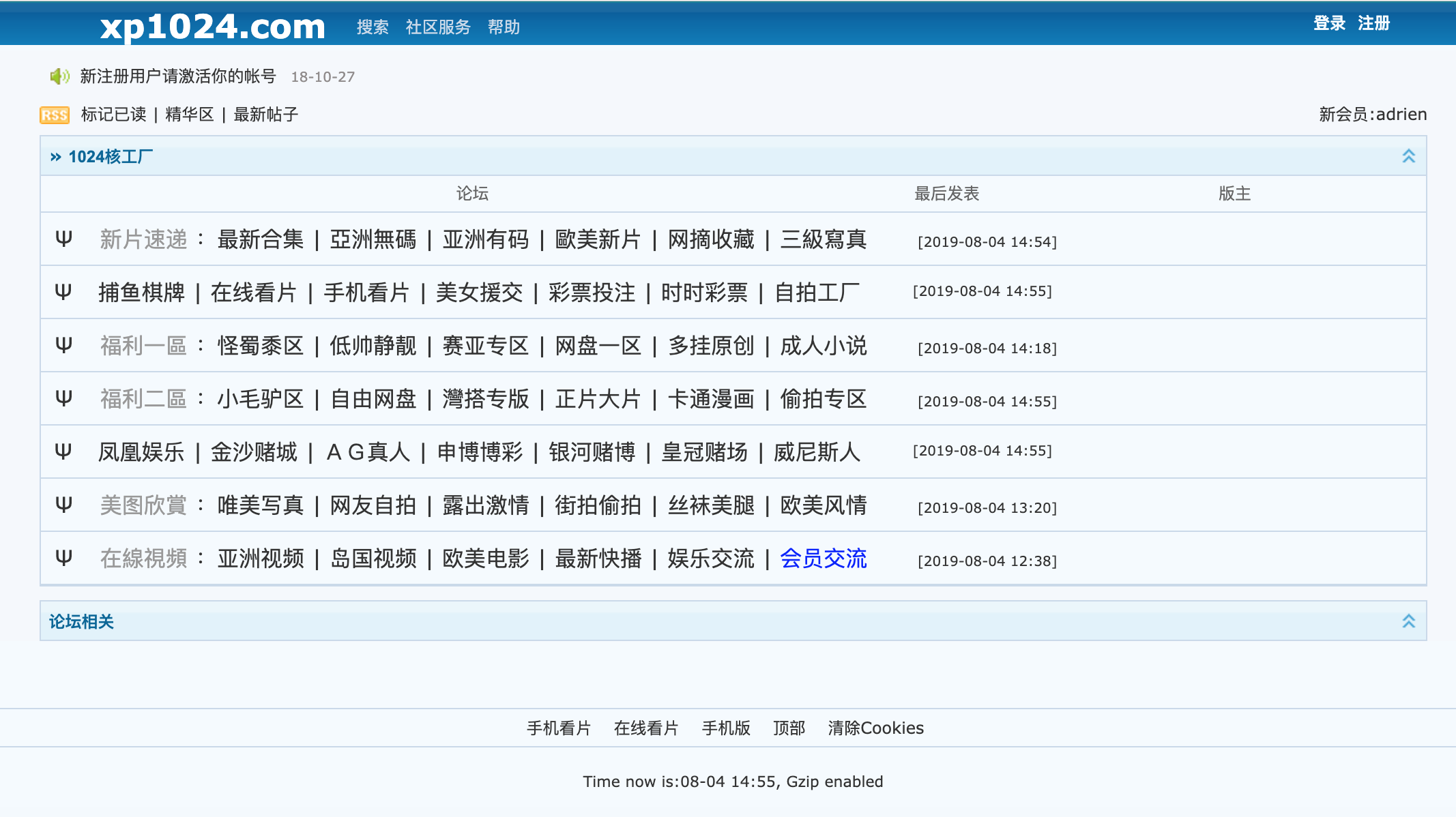This screenshot has height=817, width=1456.
Task: Open the new-user activation announcement 新注册用户请激活你的帐号
Action: click(x=177, y=76)
